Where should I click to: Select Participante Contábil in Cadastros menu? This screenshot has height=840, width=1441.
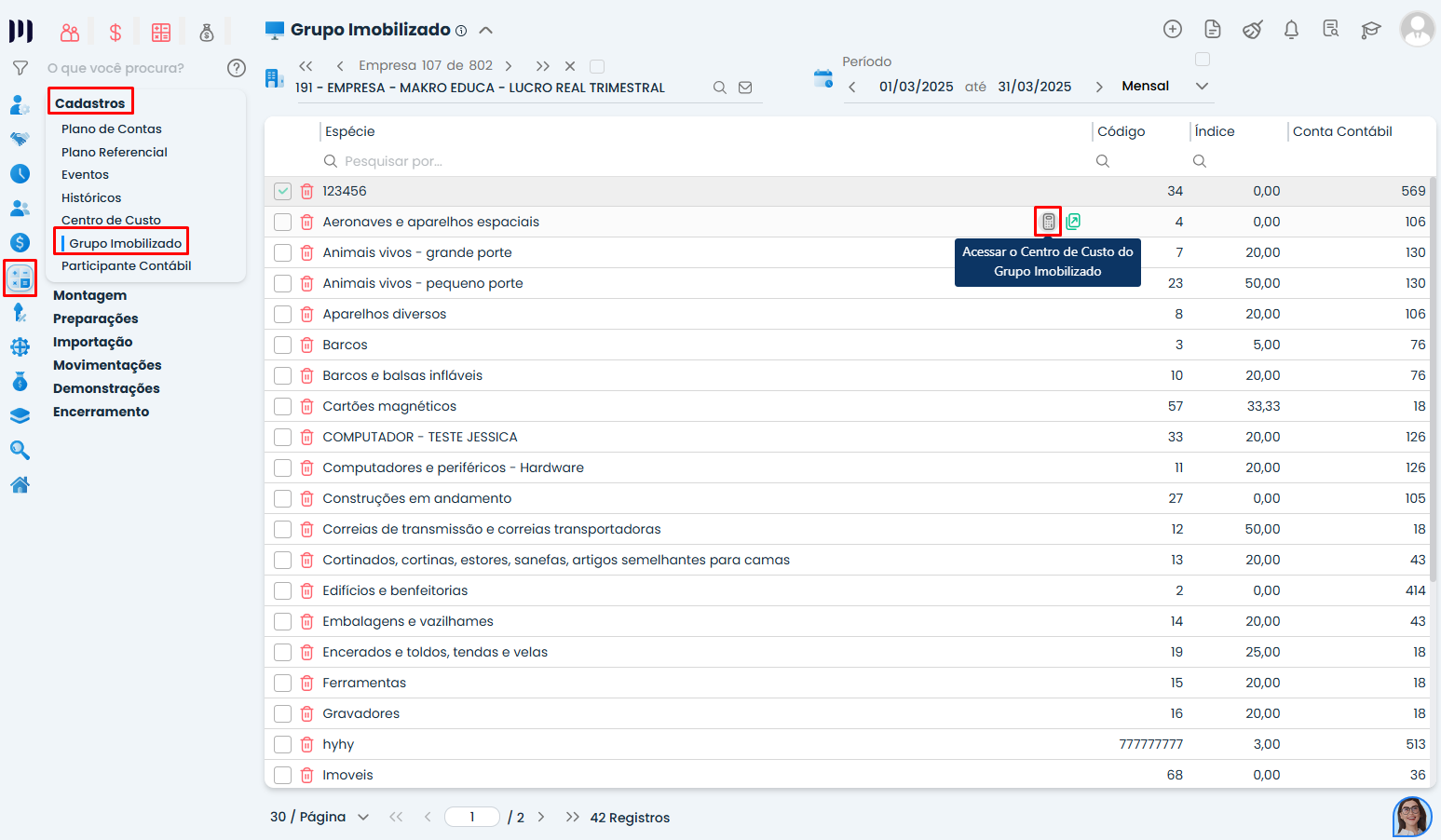click(x=126, y=265)
